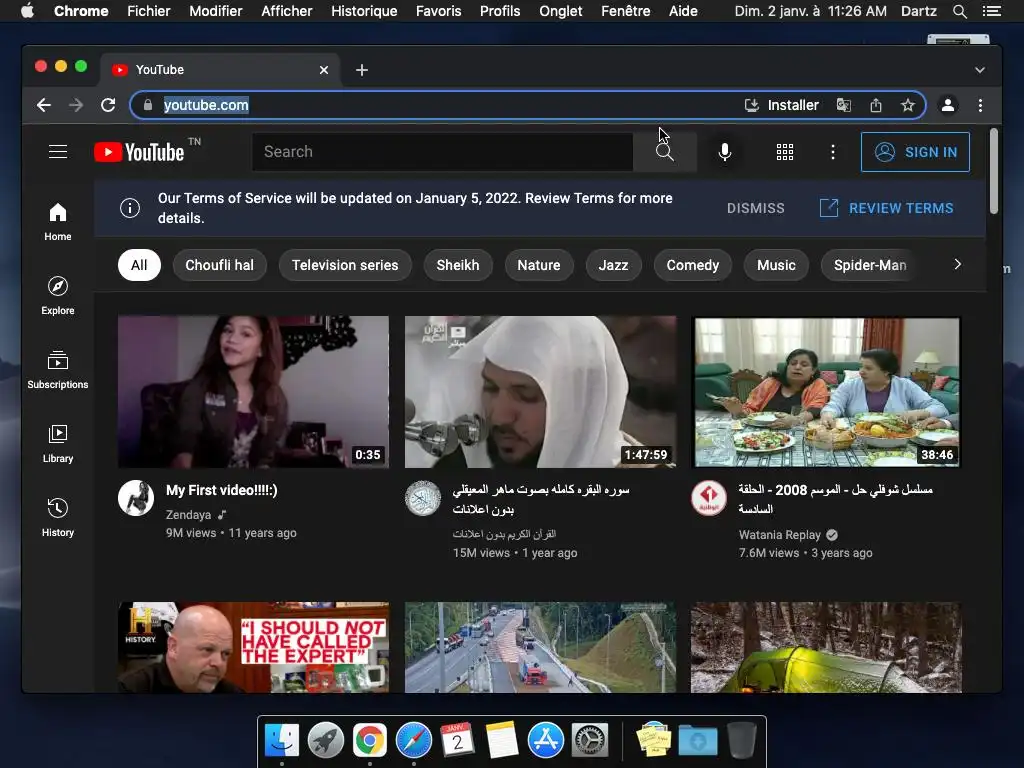The width and height of the screenshot is (1024, 768).
Task: Open App Store in the Dock
Action: click(545, 741)
